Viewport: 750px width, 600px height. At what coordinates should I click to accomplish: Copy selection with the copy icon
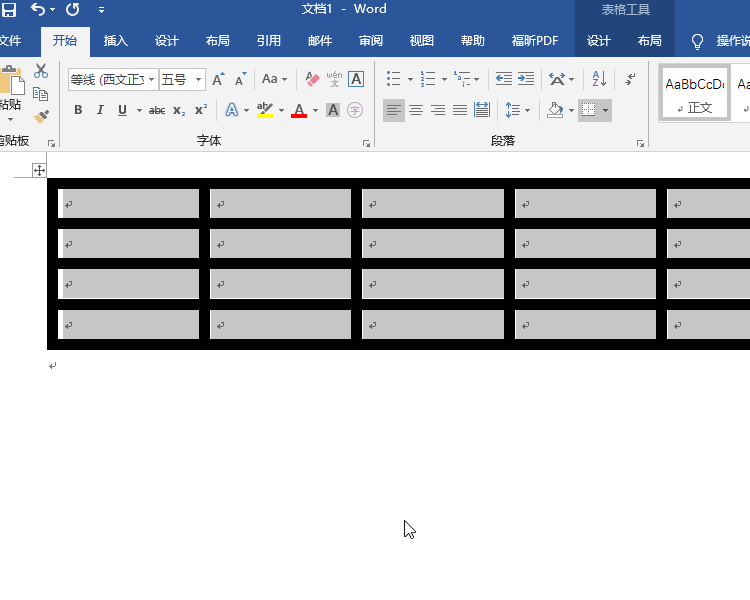point(41,94)
